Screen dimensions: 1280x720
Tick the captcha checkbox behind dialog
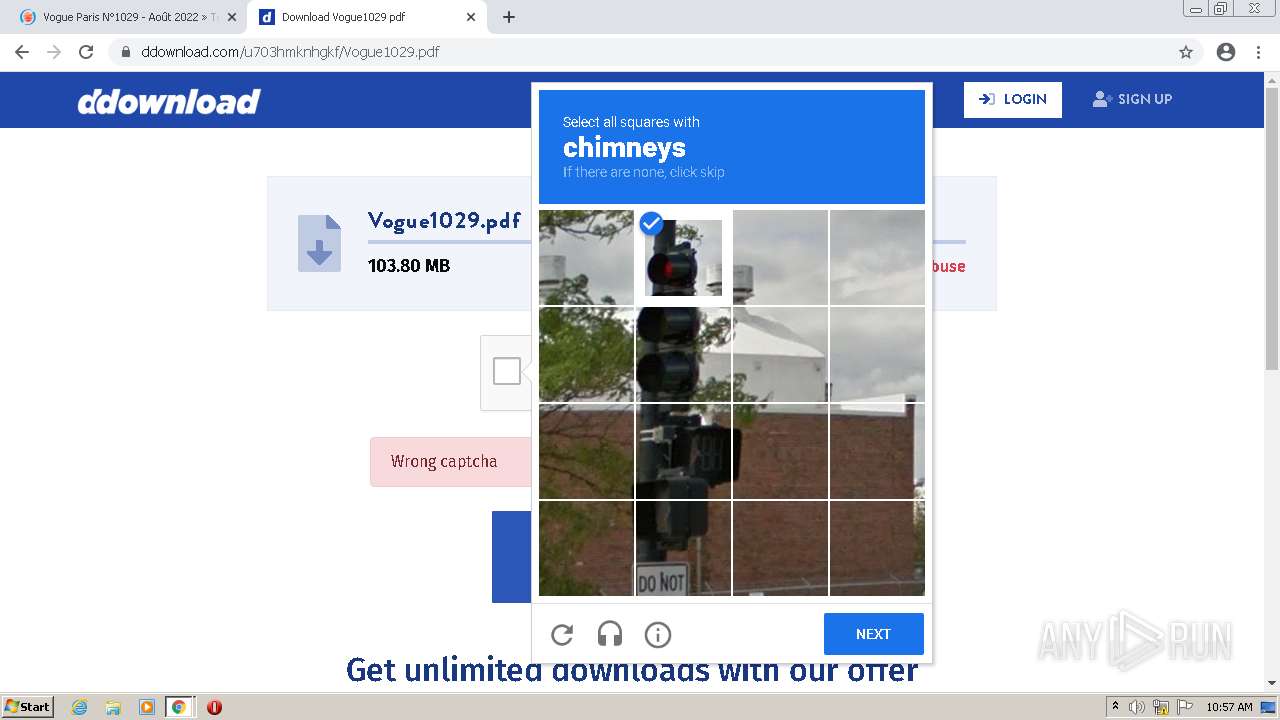[507, 371]
